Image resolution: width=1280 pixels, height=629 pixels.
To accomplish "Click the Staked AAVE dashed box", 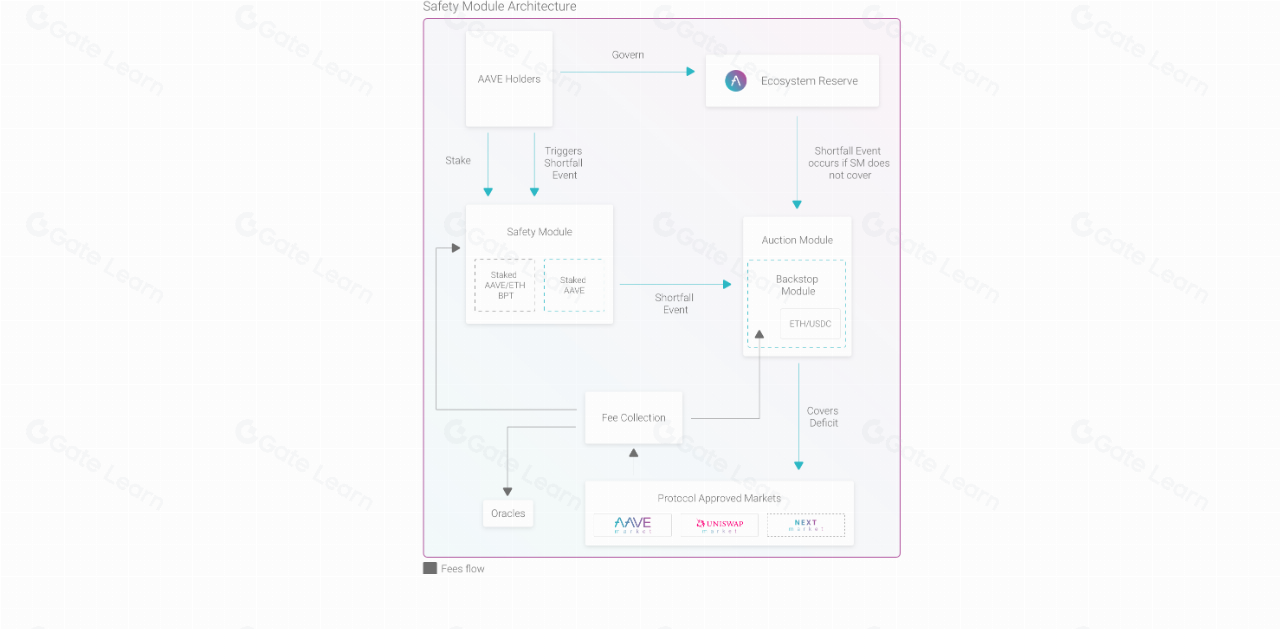I will [573, 285].
